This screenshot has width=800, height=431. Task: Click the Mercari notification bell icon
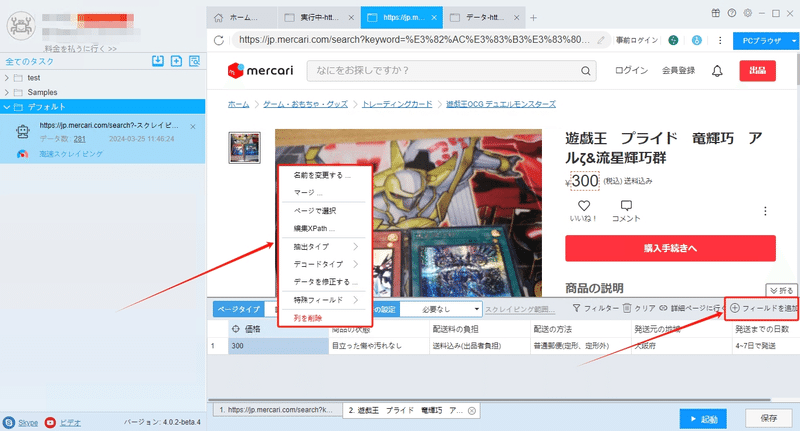[x=717, y=71]
